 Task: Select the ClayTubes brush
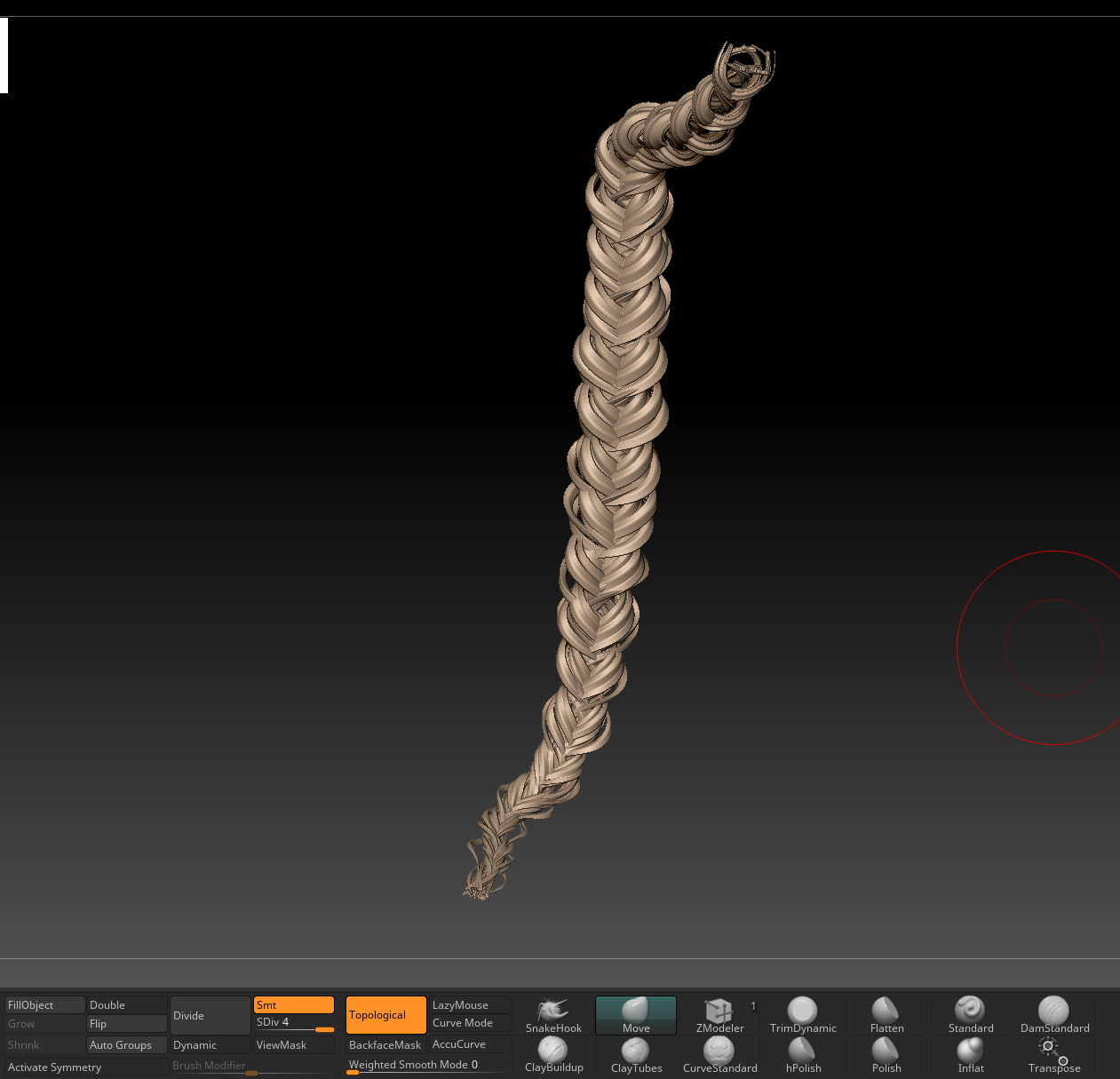pyautogui.click(x=635, y=1057)
